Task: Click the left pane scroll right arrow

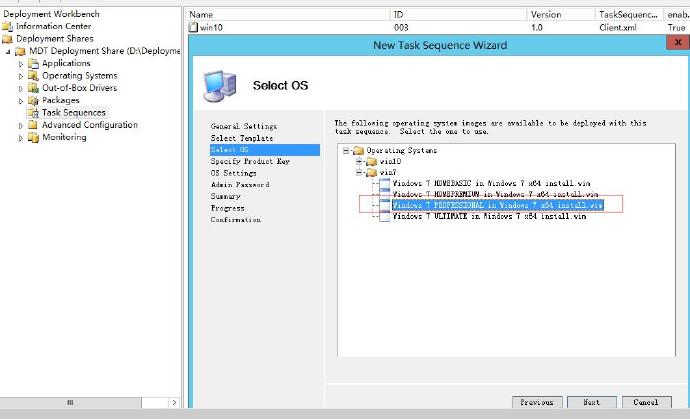Action: (x=174, y=402)
